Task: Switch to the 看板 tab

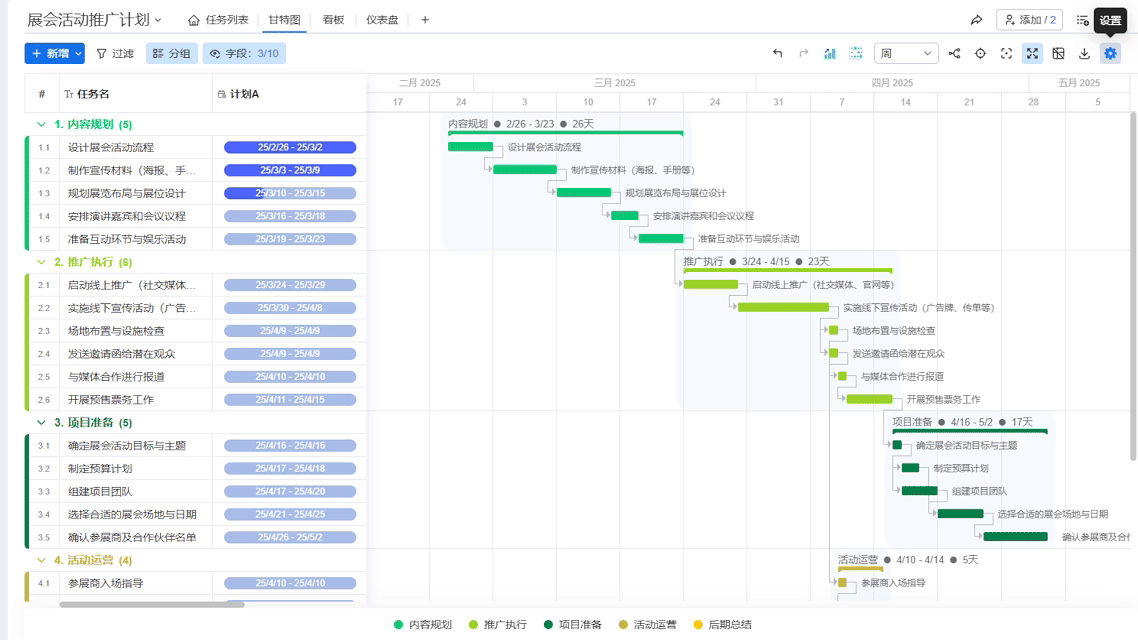Action: coord(333,20)
